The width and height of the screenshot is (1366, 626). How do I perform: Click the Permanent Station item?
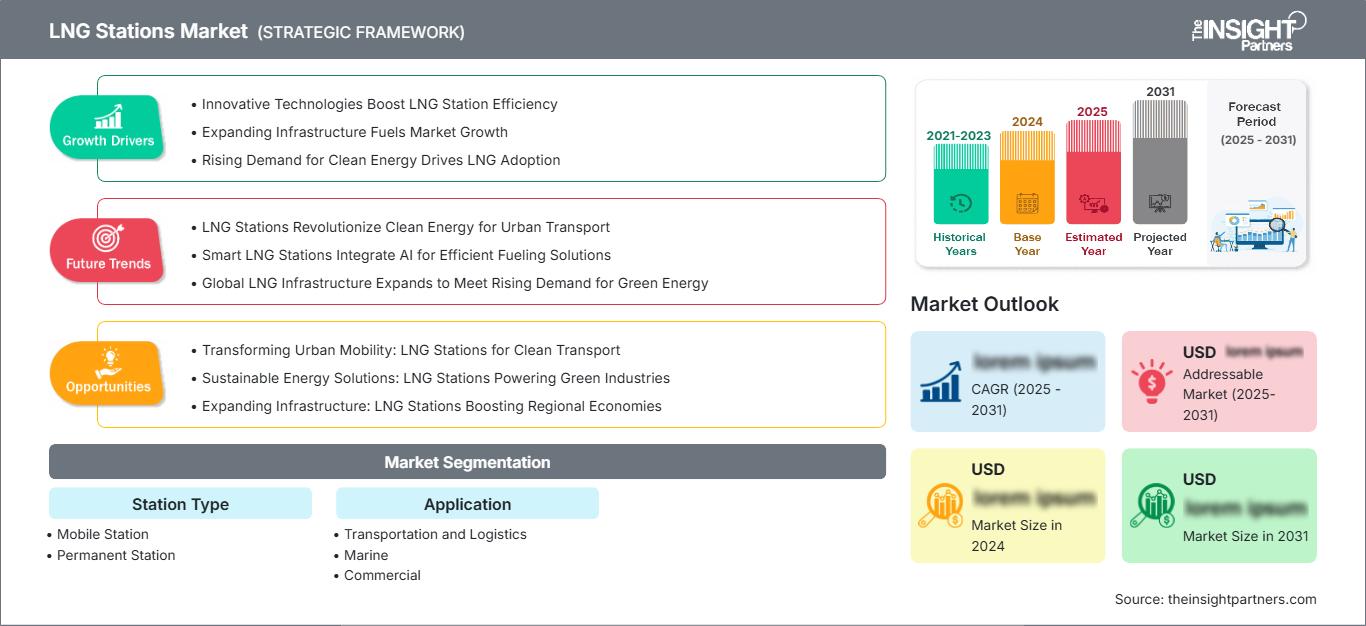tap(116, 555)
